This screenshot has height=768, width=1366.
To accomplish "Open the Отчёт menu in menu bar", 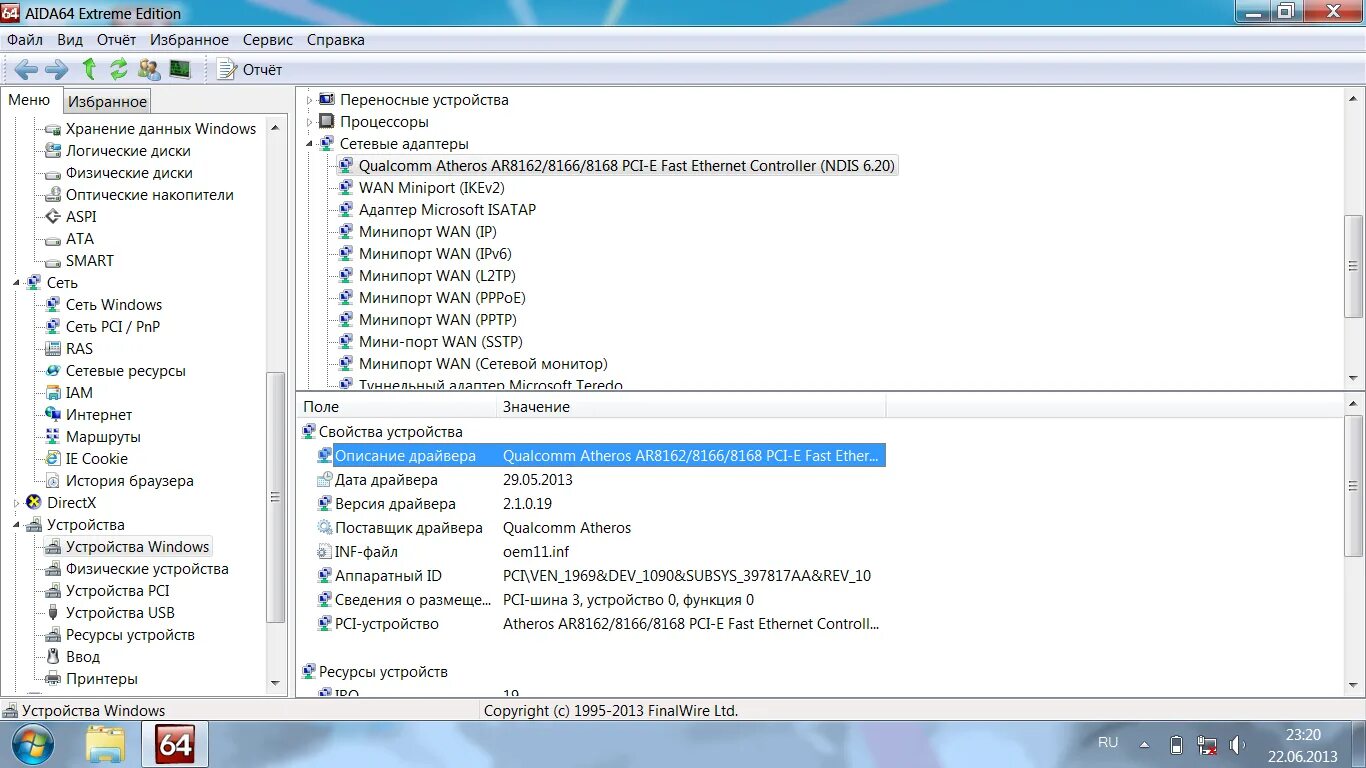I will (116, 40).
